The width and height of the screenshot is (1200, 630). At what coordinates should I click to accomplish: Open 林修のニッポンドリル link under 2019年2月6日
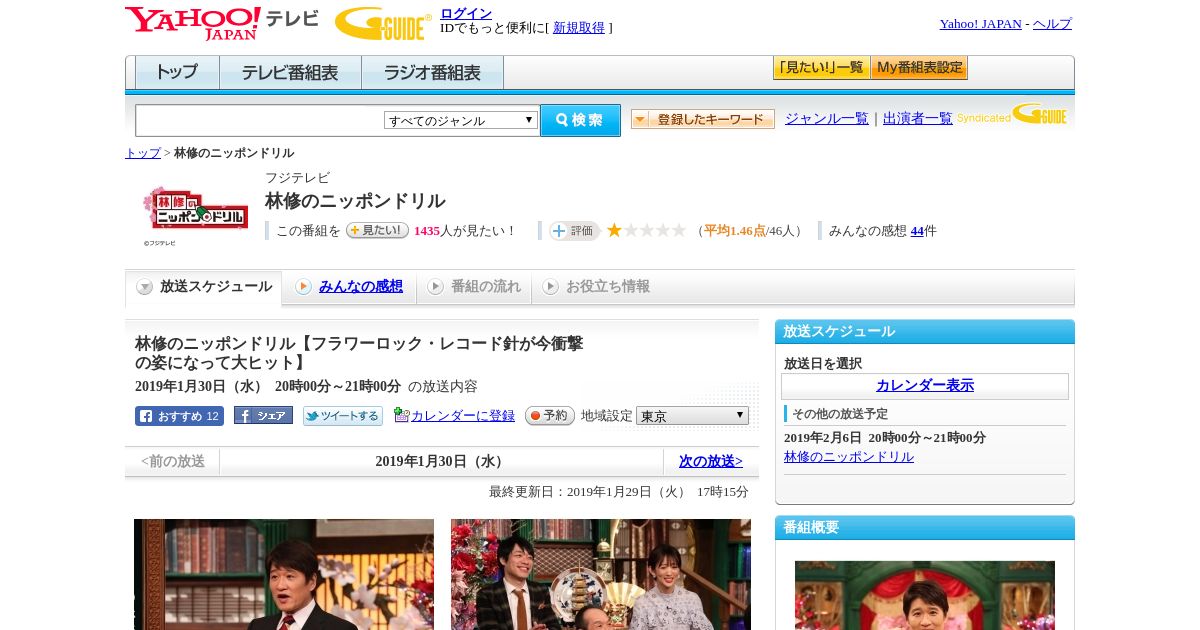849,457
